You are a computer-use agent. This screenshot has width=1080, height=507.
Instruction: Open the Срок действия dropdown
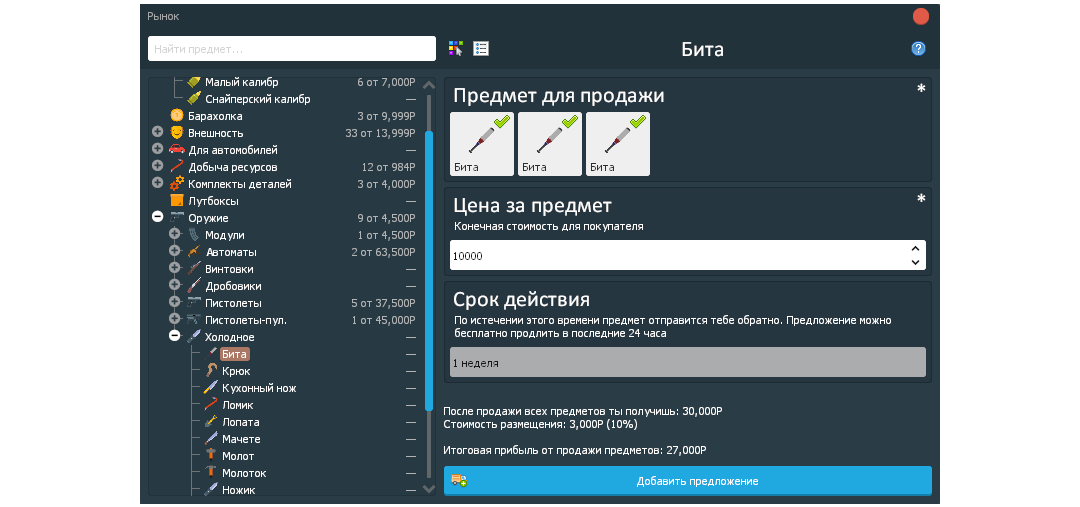tap(687, 363)
